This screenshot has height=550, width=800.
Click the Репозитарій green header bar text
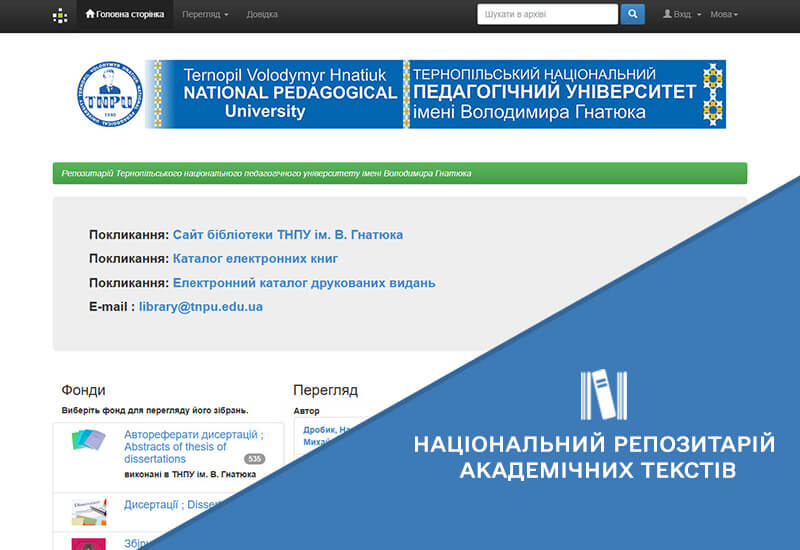[266, 173]
